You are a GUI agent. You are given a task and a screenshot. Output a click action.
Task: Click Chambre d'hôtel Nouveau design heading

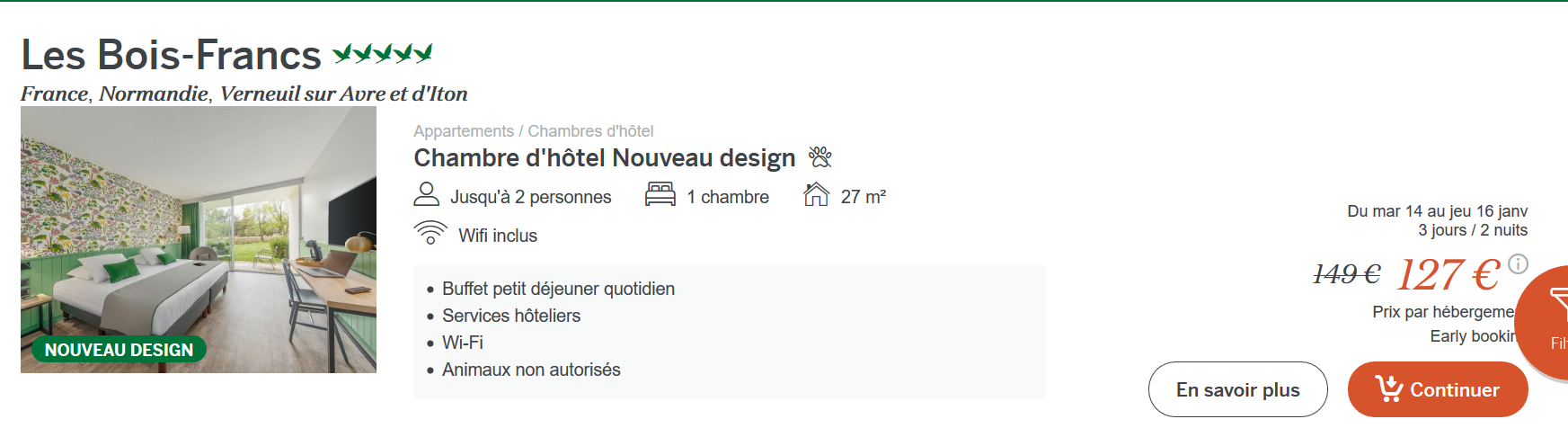pyautogui.click(x=605, y=158)
